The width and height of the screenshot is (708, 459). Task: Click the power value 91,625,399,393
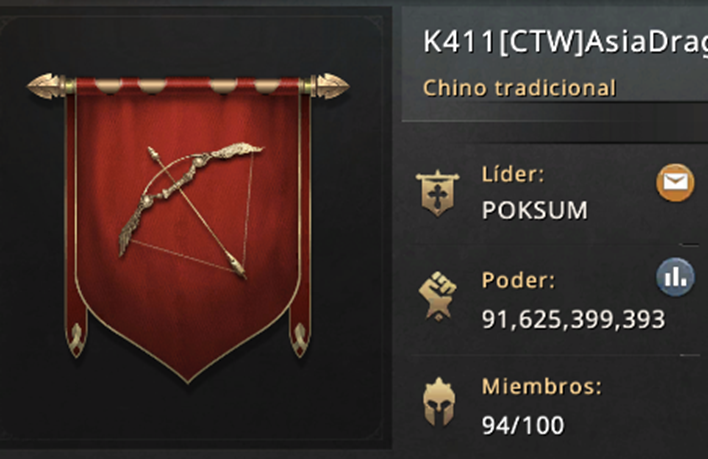(x=573, y=319)
